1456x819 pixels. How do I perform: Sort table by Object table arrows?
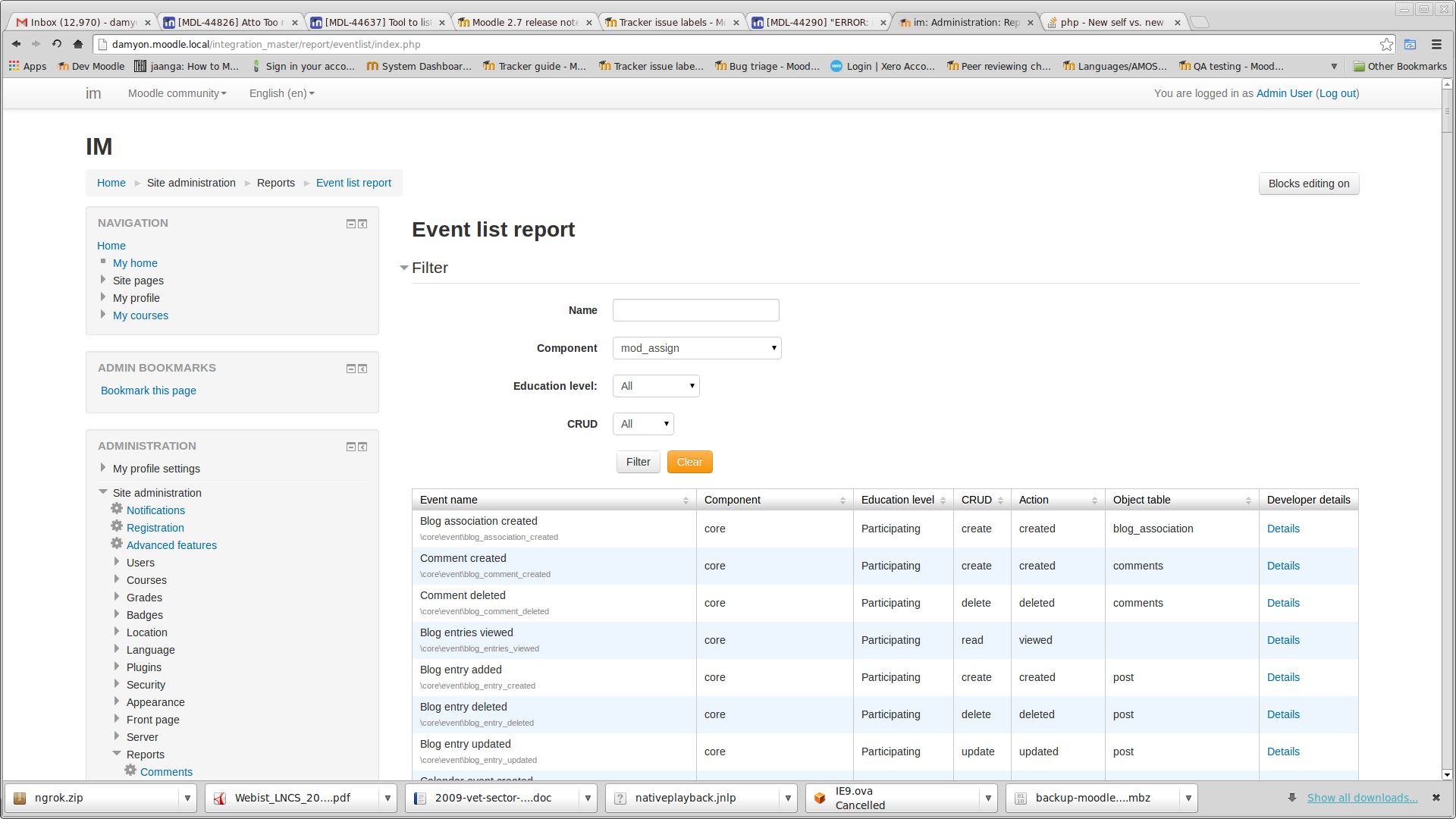coord(1248,500)
